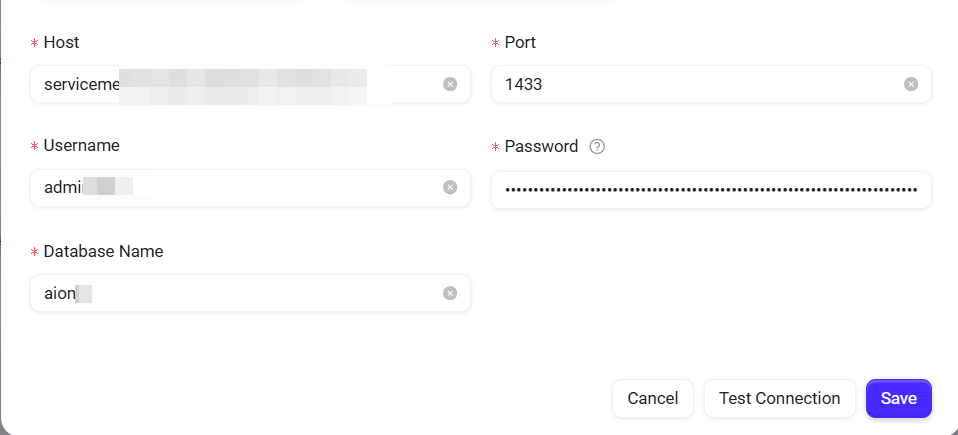Click inside the Host input field
Screen dimensions: 958x435
point(240,85)
